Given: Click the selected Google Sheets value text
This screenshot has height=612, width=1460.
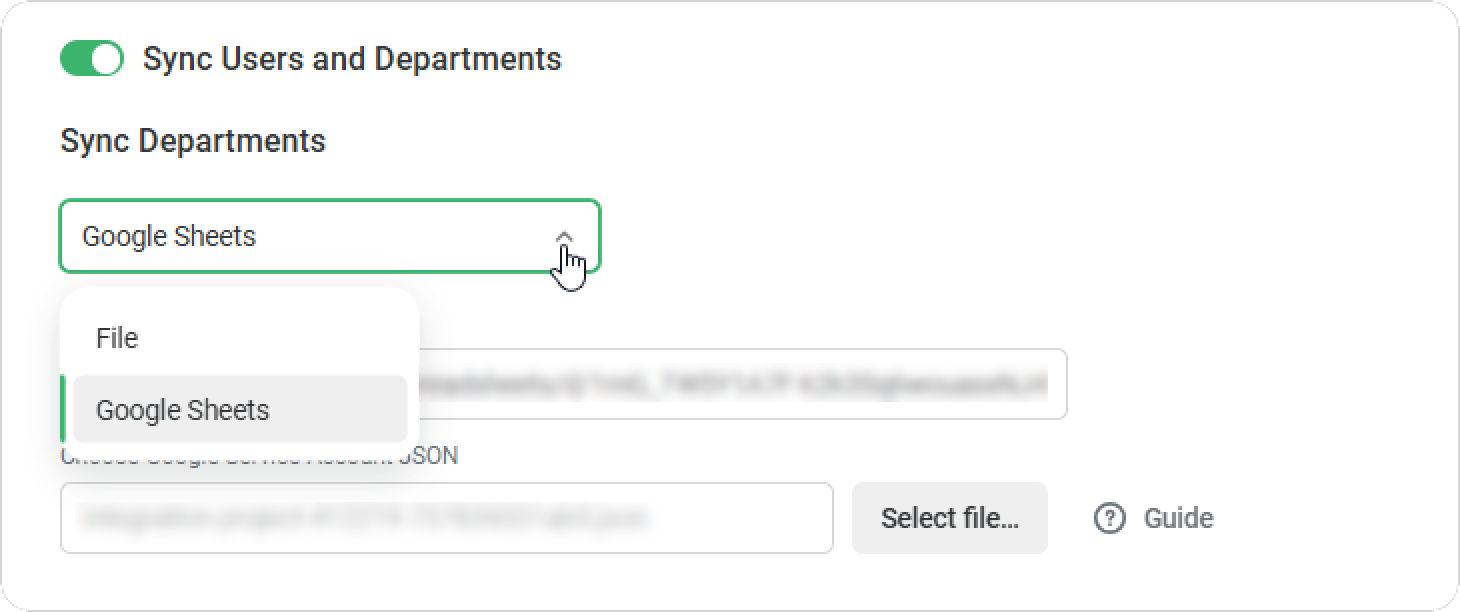Looking at the screenshot, I should tap(169, 237).
